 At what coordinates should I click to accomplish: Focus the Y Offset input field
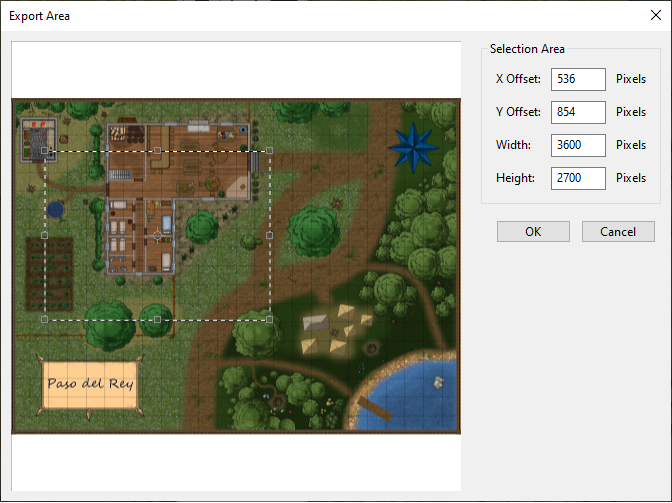tap(578, 112)
